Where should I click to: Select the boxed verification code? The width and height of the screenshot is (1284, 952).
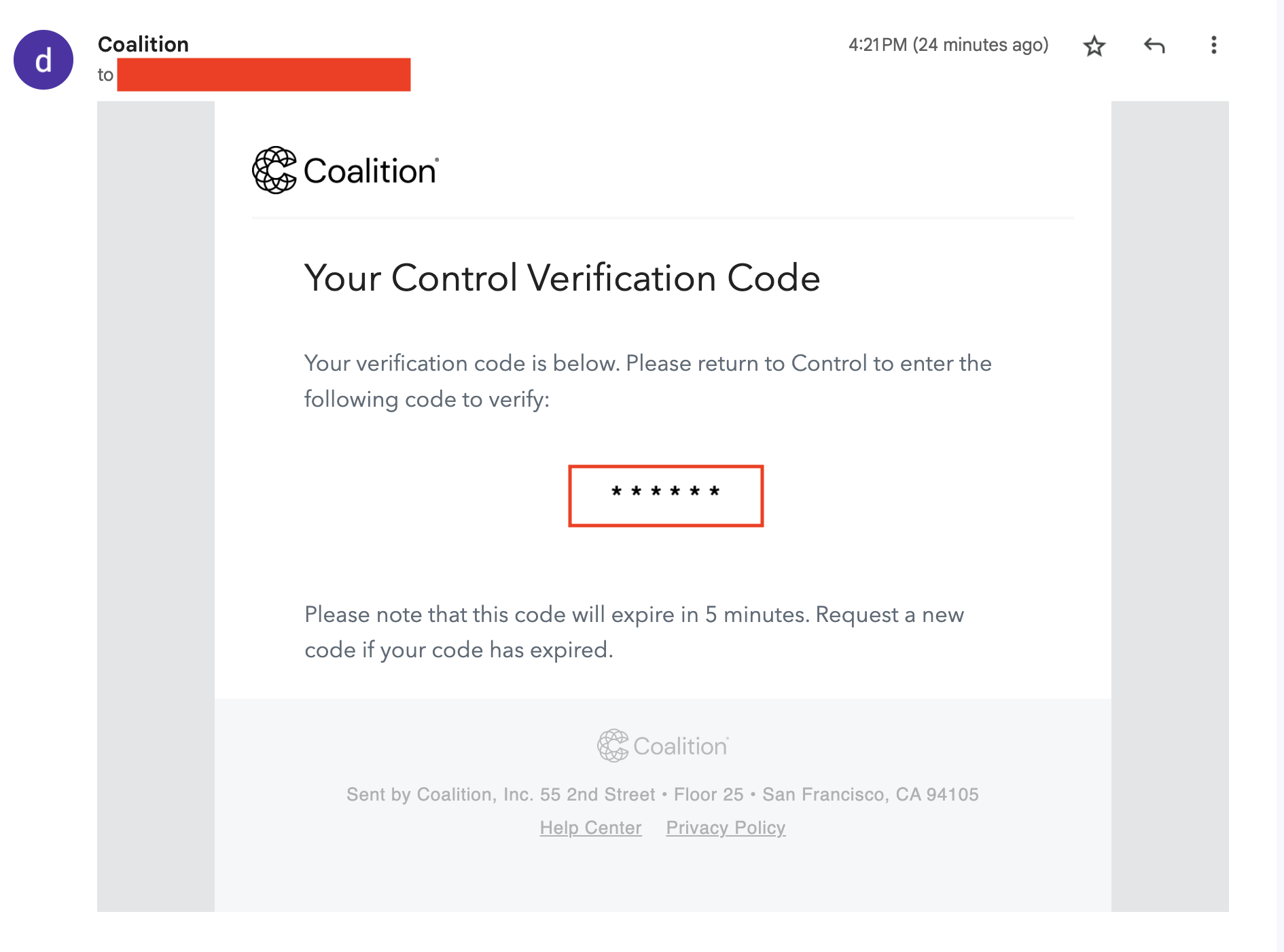click(x=666, y=496)
